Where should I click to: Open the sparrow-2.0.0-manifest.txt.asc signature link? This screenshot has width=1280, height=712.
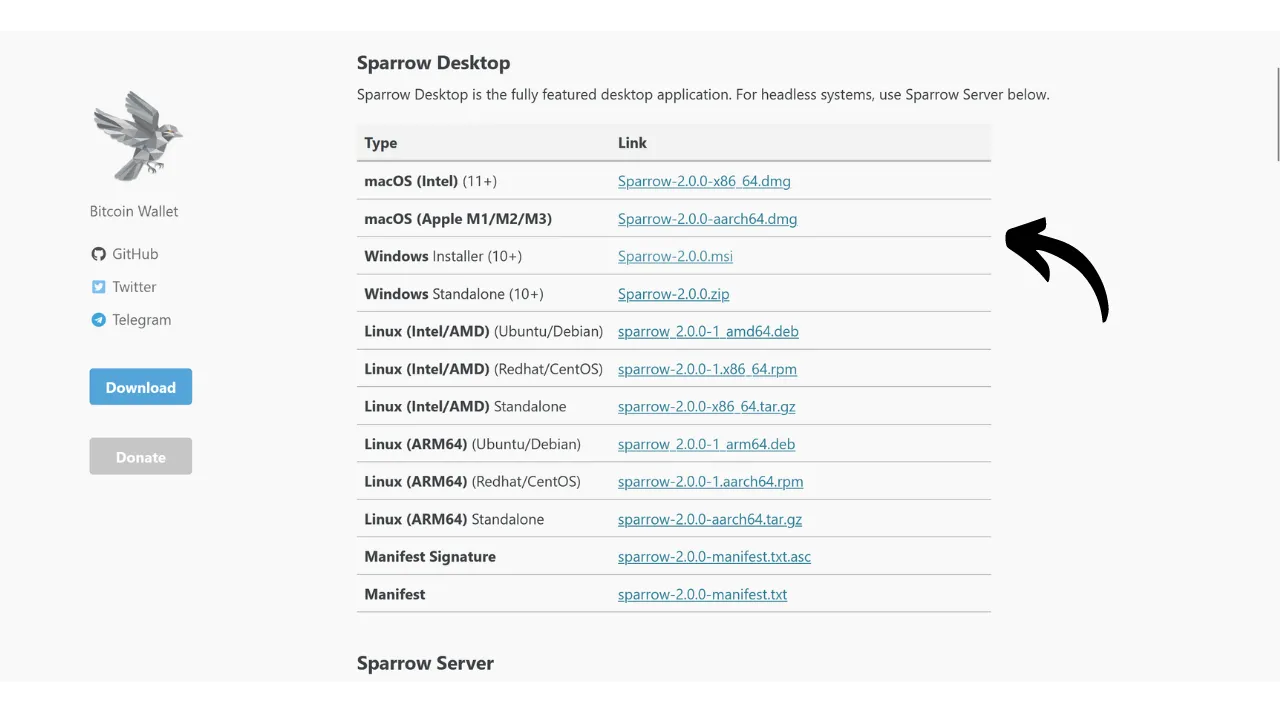(714, 557)
